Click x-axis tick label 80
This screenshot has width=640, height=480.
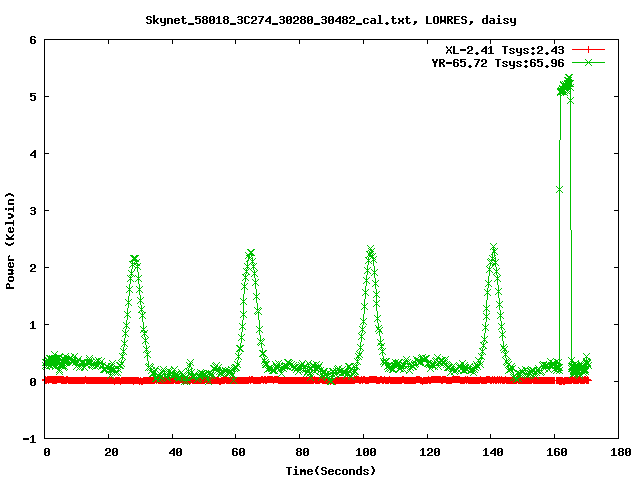tap(302, 452)
